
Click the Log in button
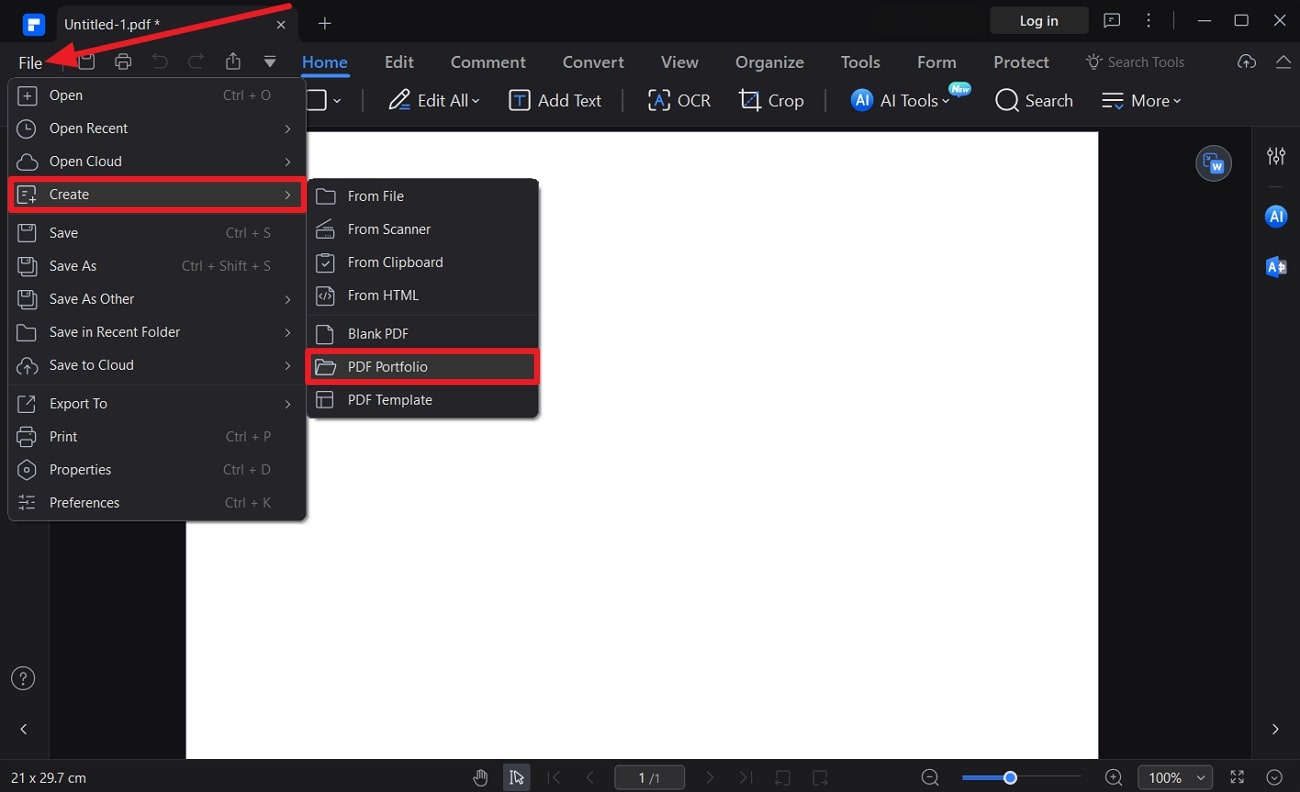(1039, 20)
